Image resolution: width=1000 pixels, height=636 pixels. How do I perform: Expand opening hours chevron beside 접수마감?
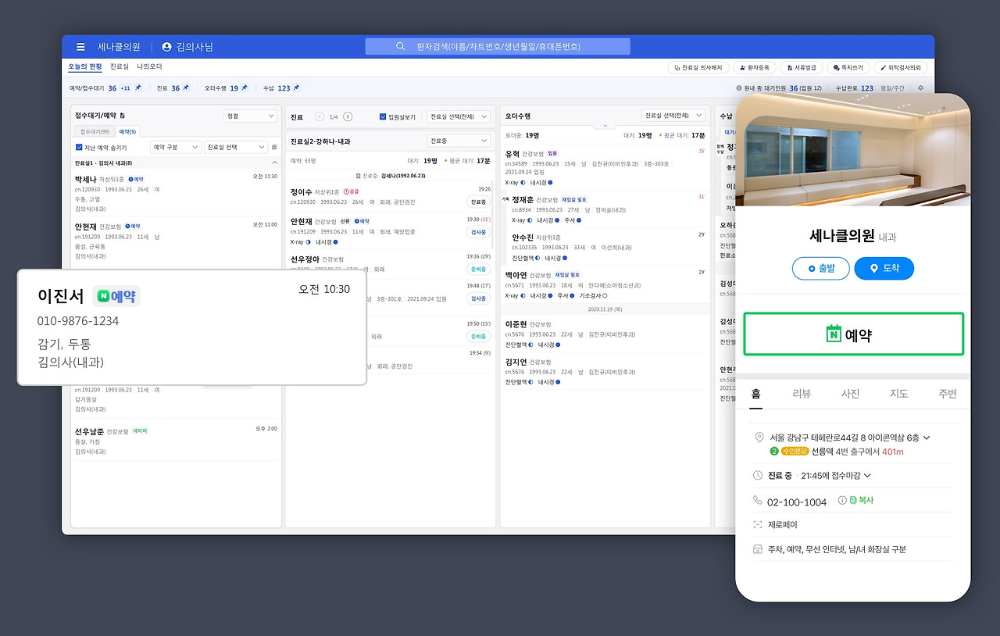pyautogui.click(x=867, y=475)
